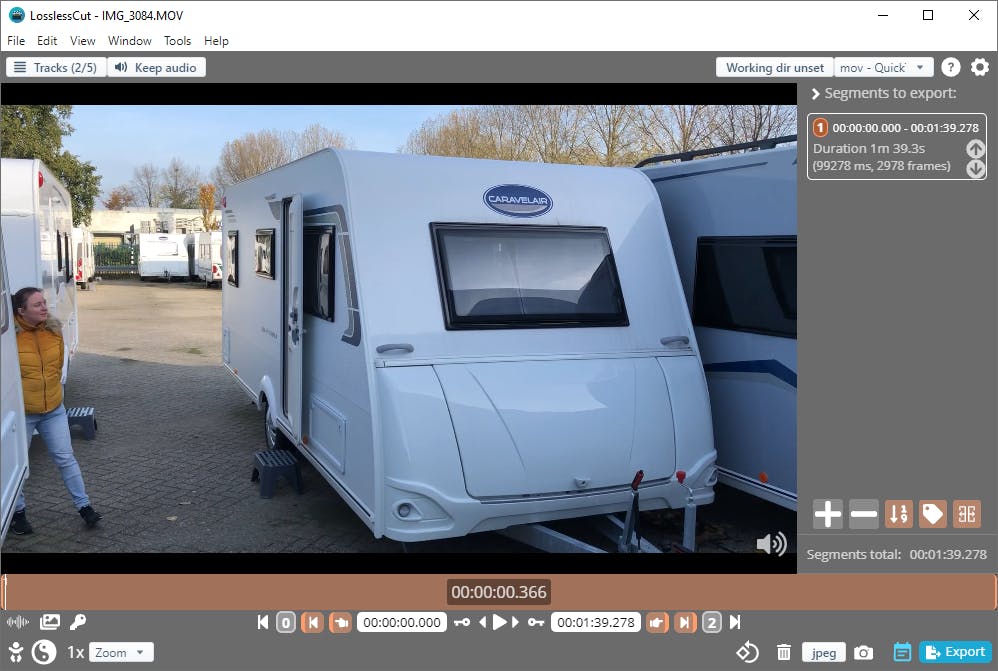Open the Edit menu
This screenshot has width=998, height=671.
pos(47,41)
